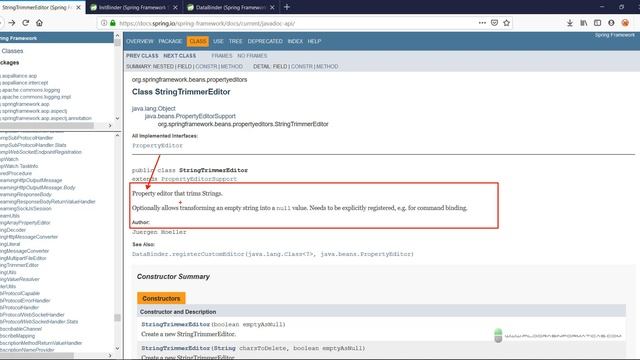Click the NO FRAMES link
Image resolution: width=640 pixels, height=360 pixels.
pyautogui.click(x=252, y=56)
